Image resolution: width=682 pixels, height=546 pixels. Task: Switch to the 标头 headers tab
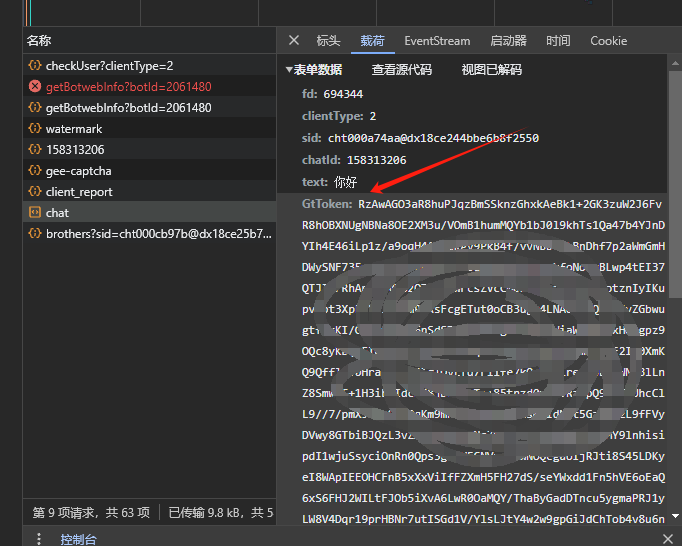point(328,41)
